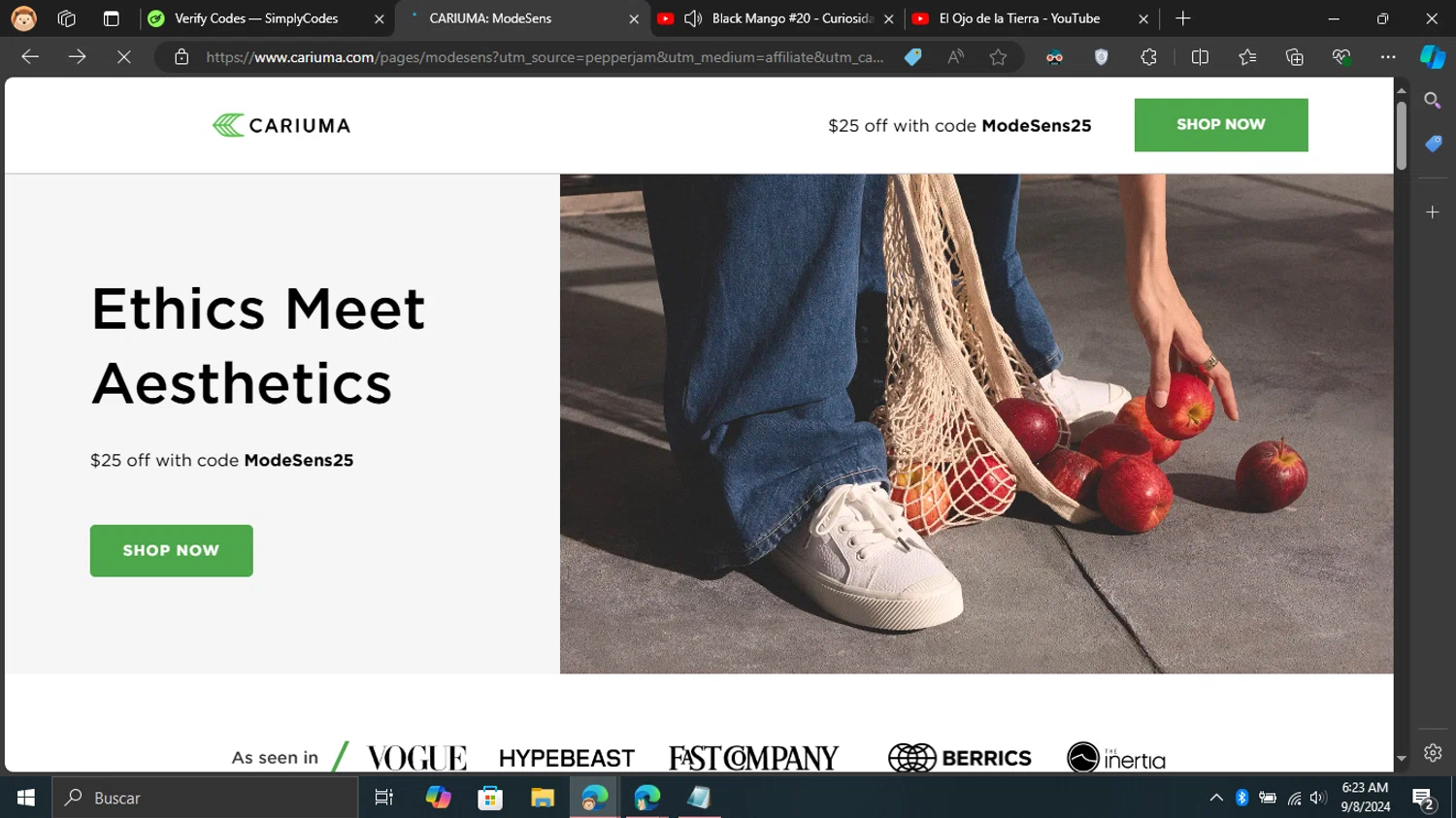Click the page vertical scrollbar thumb
This screenshot has width=1456, height=818.
click(x=1401, y=136)
